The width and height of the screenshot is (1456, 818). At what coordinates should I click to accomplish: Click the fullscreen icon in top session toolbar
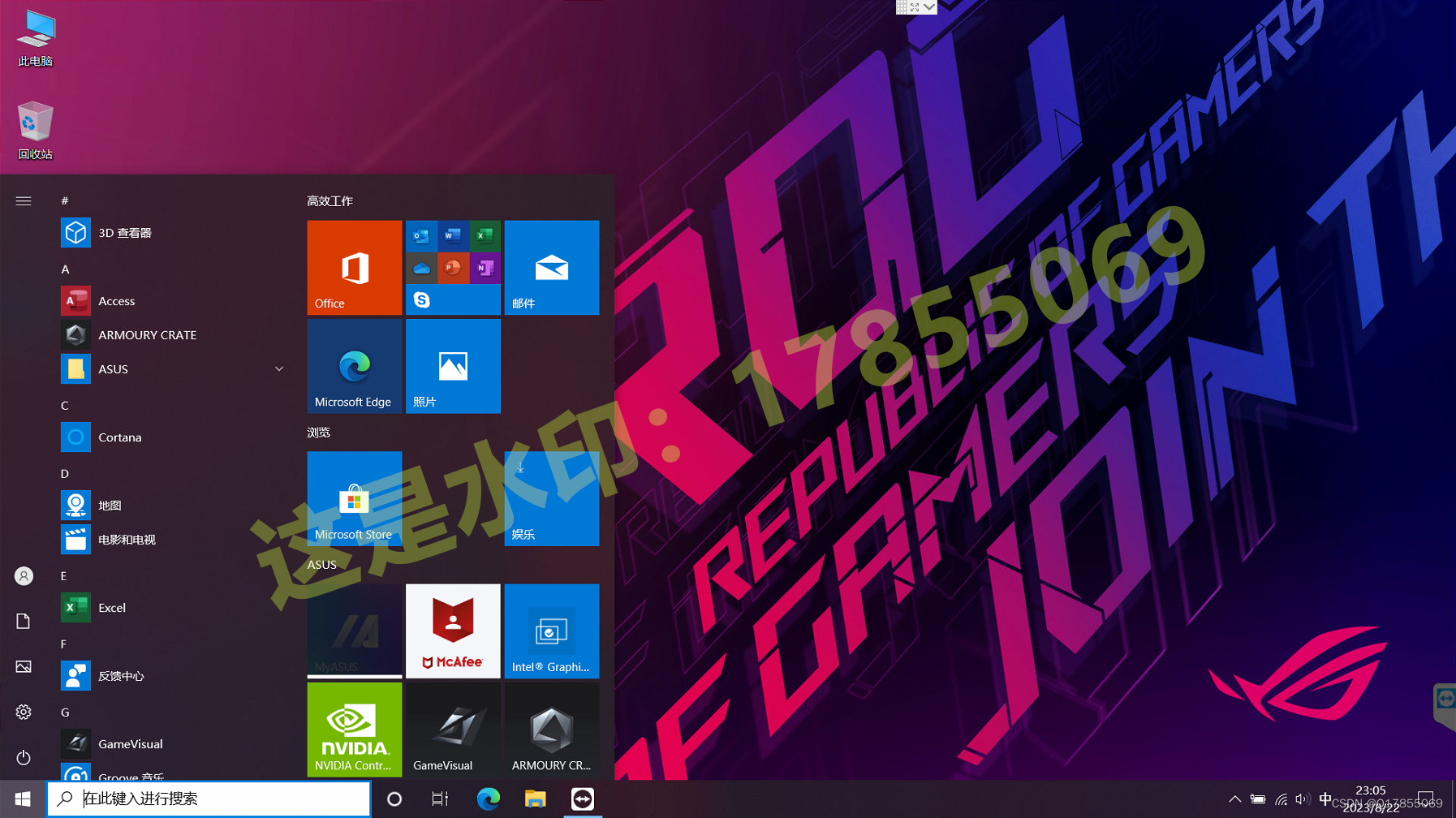click(x=915, y=6)
